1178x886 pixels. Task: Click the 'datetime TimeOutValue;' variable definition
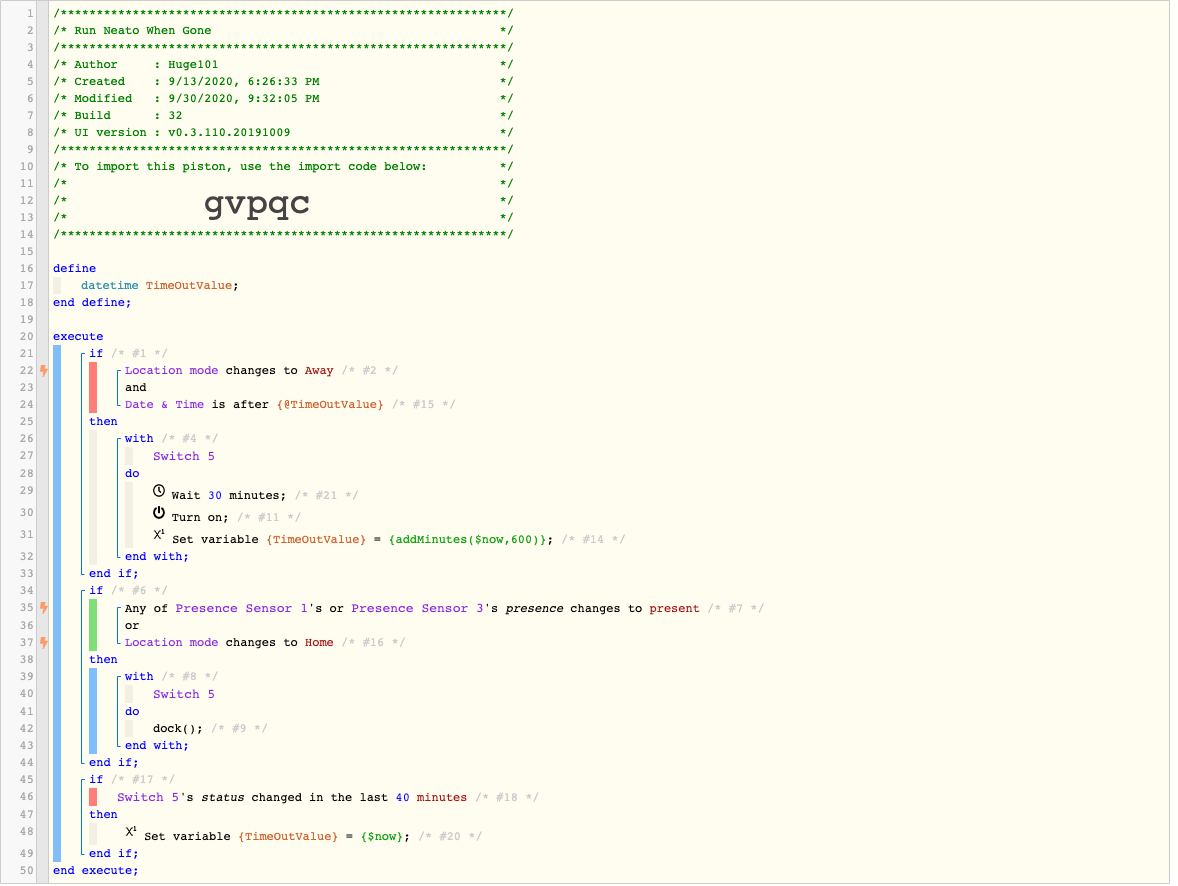[159, 286]
